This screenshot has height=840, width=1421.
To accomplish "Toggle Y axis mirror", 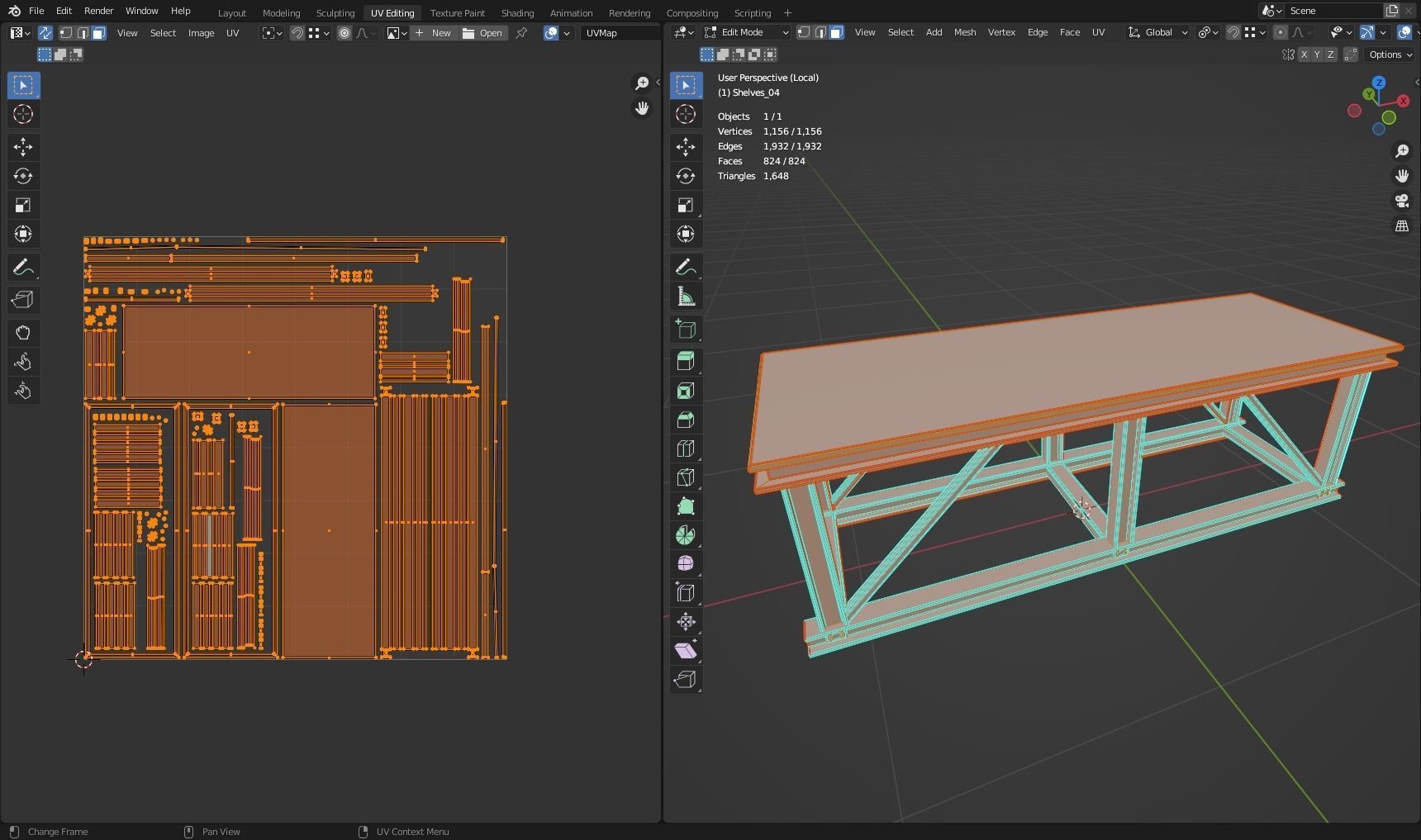I will click(1317, 55).
